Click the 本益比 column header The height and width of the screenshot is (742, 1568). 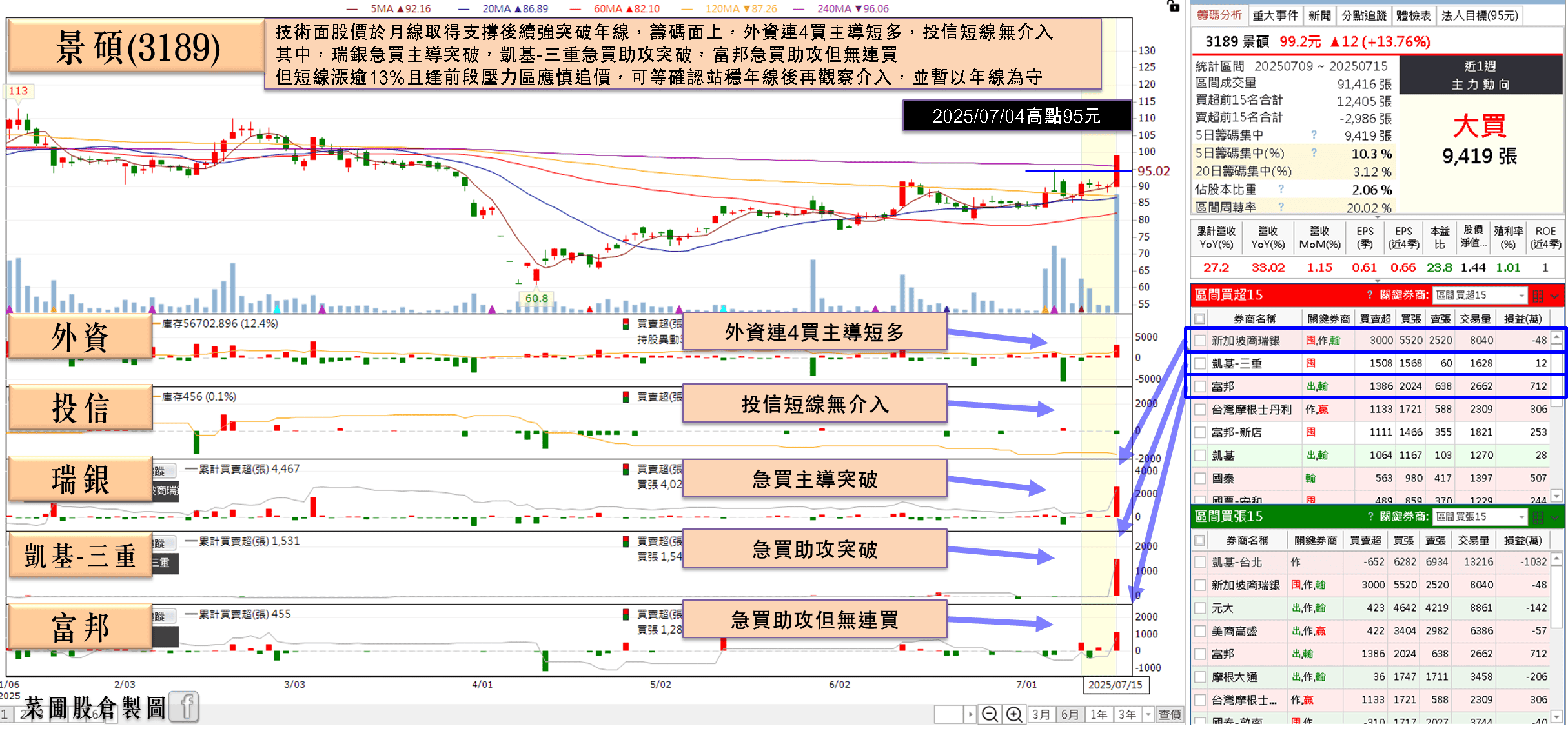[x=1439, y=237]
